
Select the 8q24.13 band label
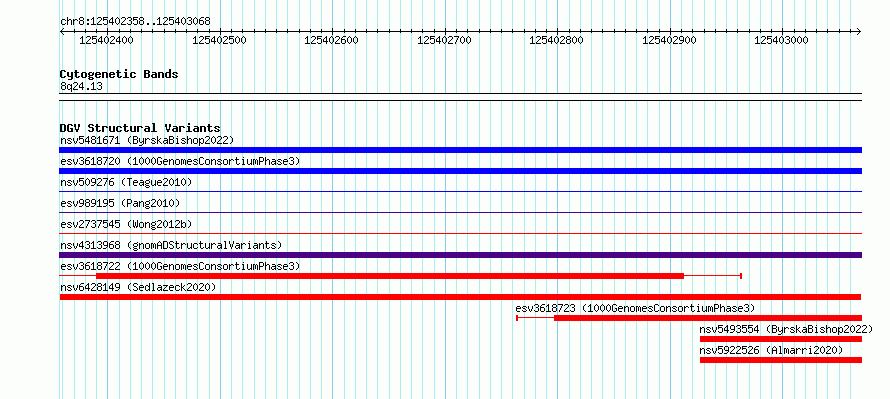pos(81,86)
